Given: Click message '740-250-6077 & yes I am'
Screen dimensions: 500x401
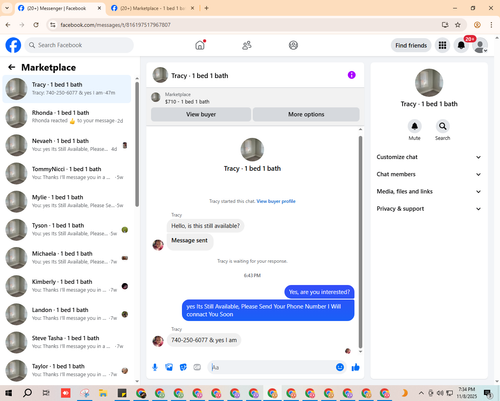Looking at the screenshot, I should point(204,340).
